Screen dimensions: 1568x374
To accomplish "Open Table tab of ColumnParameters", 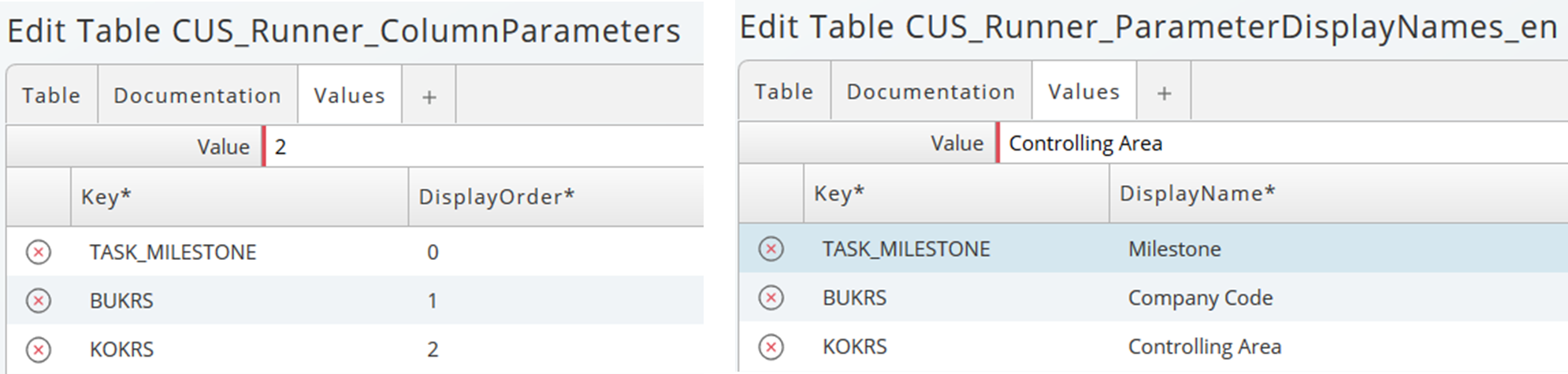I will (x=52, y=95).
